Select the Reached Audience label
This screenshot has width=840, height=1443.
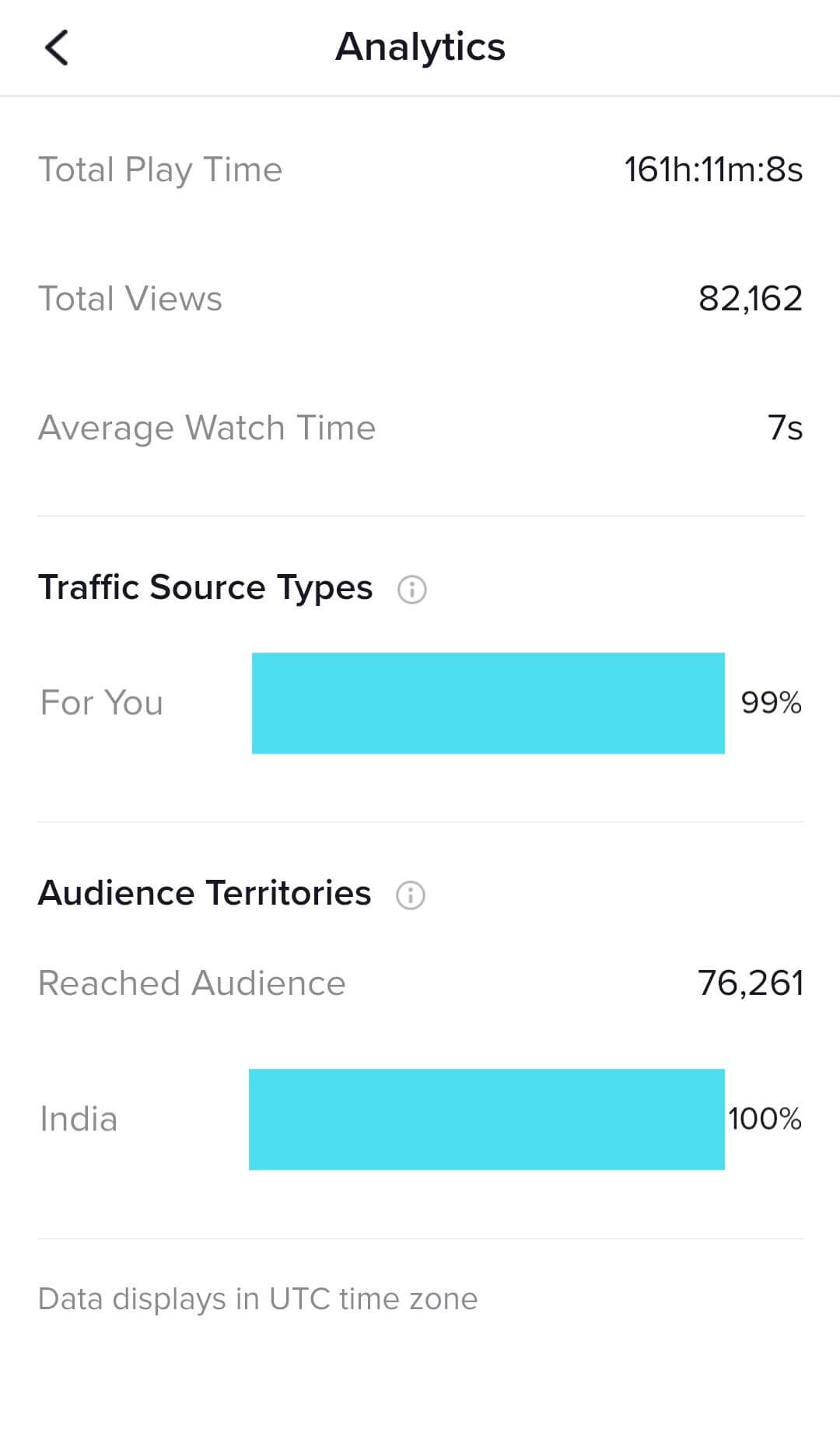point(191,983)
